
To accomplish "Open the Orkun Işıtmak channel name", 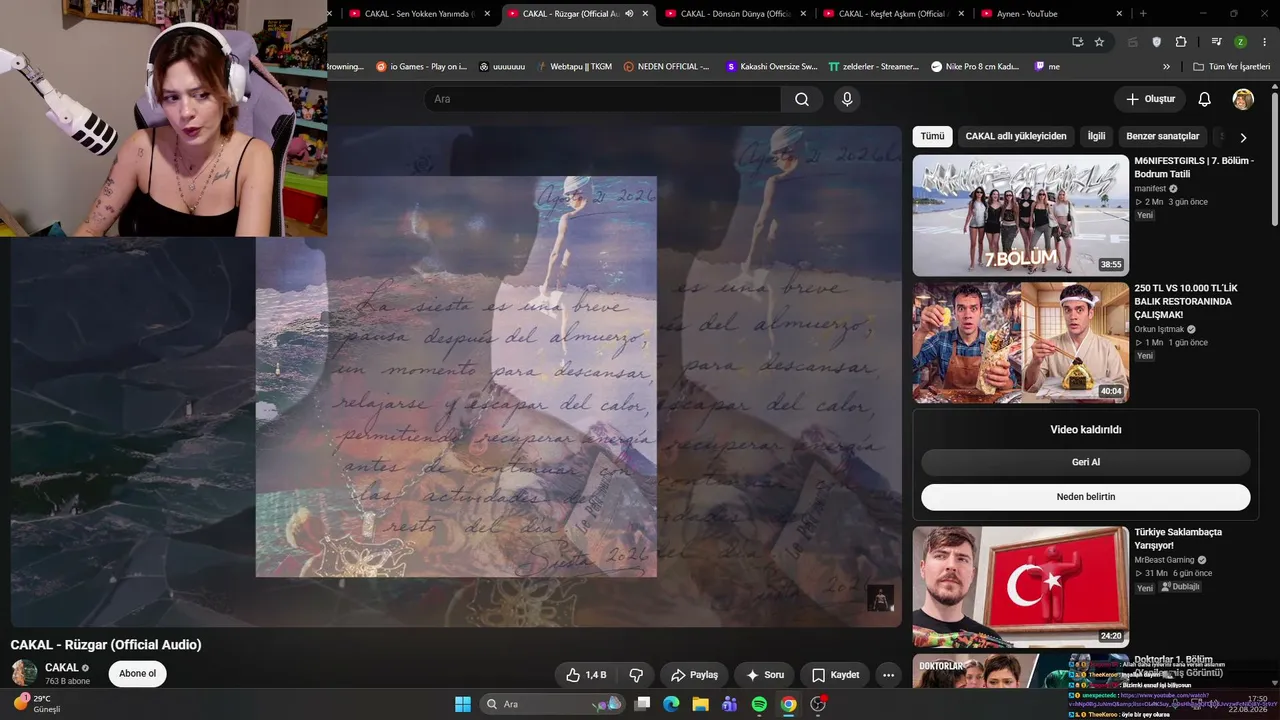I will pos(1159,329).
